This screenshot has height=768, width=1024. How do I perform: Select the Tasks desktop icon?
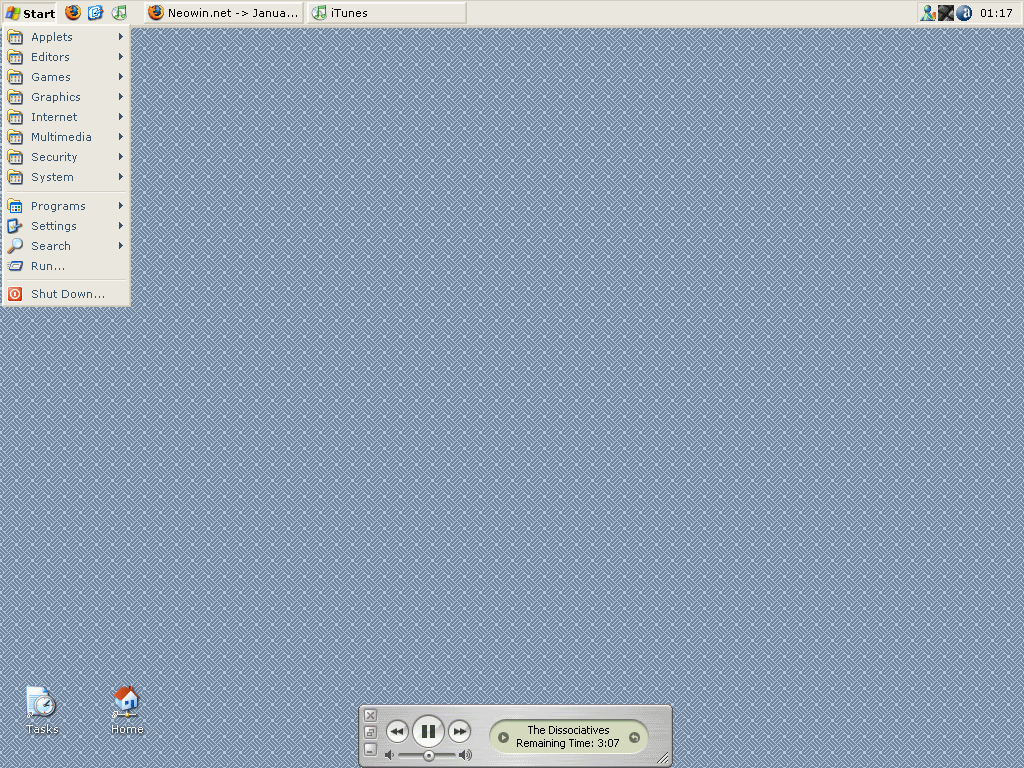click(x=42, y=710)
